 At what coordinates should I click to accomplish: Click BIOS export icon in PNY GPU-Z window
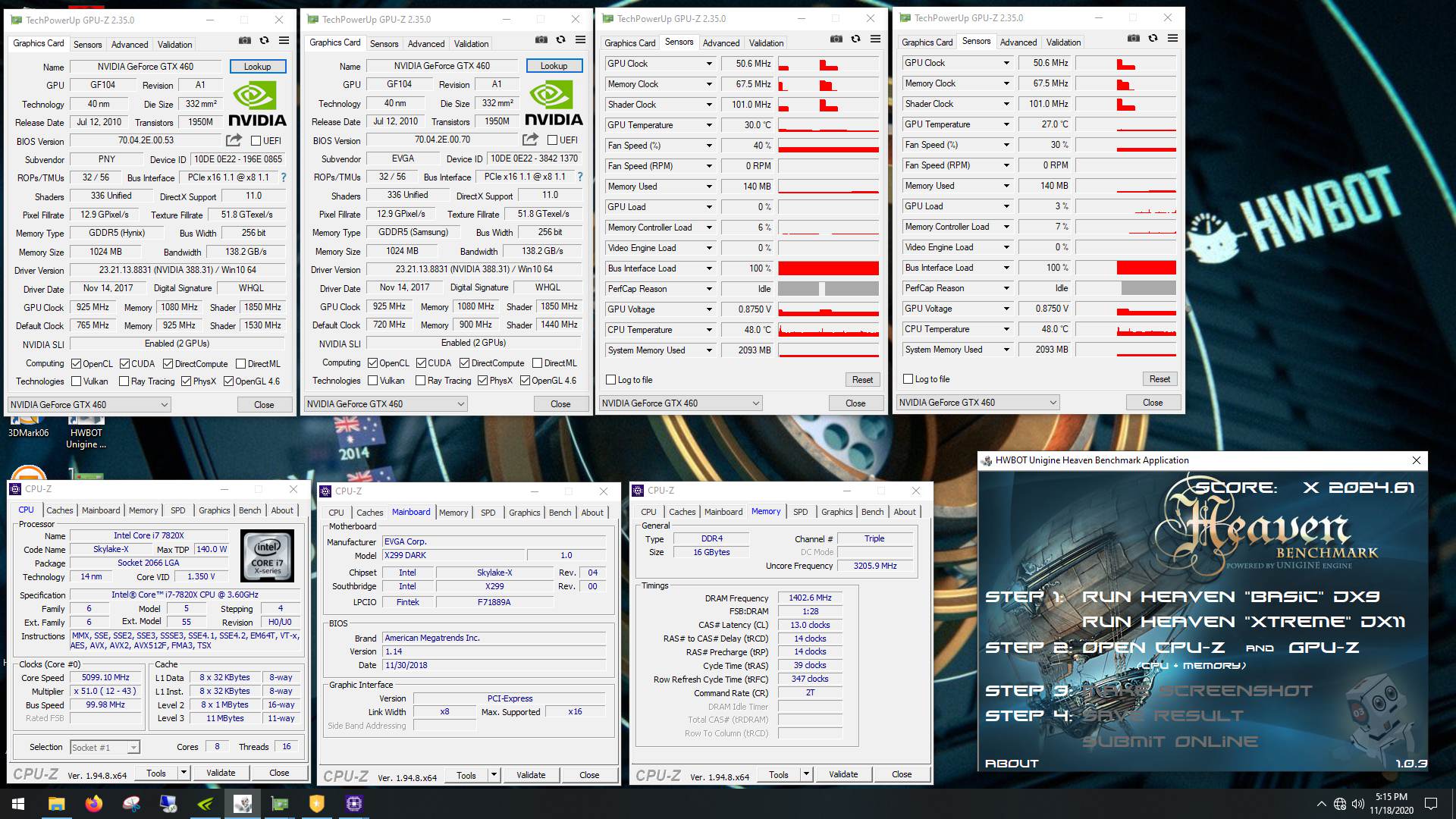[x=234, y=140]
